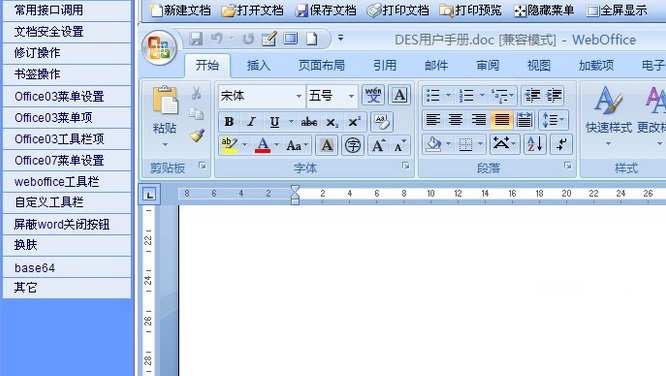The height and width of the screenshot is (376, 666).
Task: Toggle Justify alignment
Action: click(x=501, y=120)
